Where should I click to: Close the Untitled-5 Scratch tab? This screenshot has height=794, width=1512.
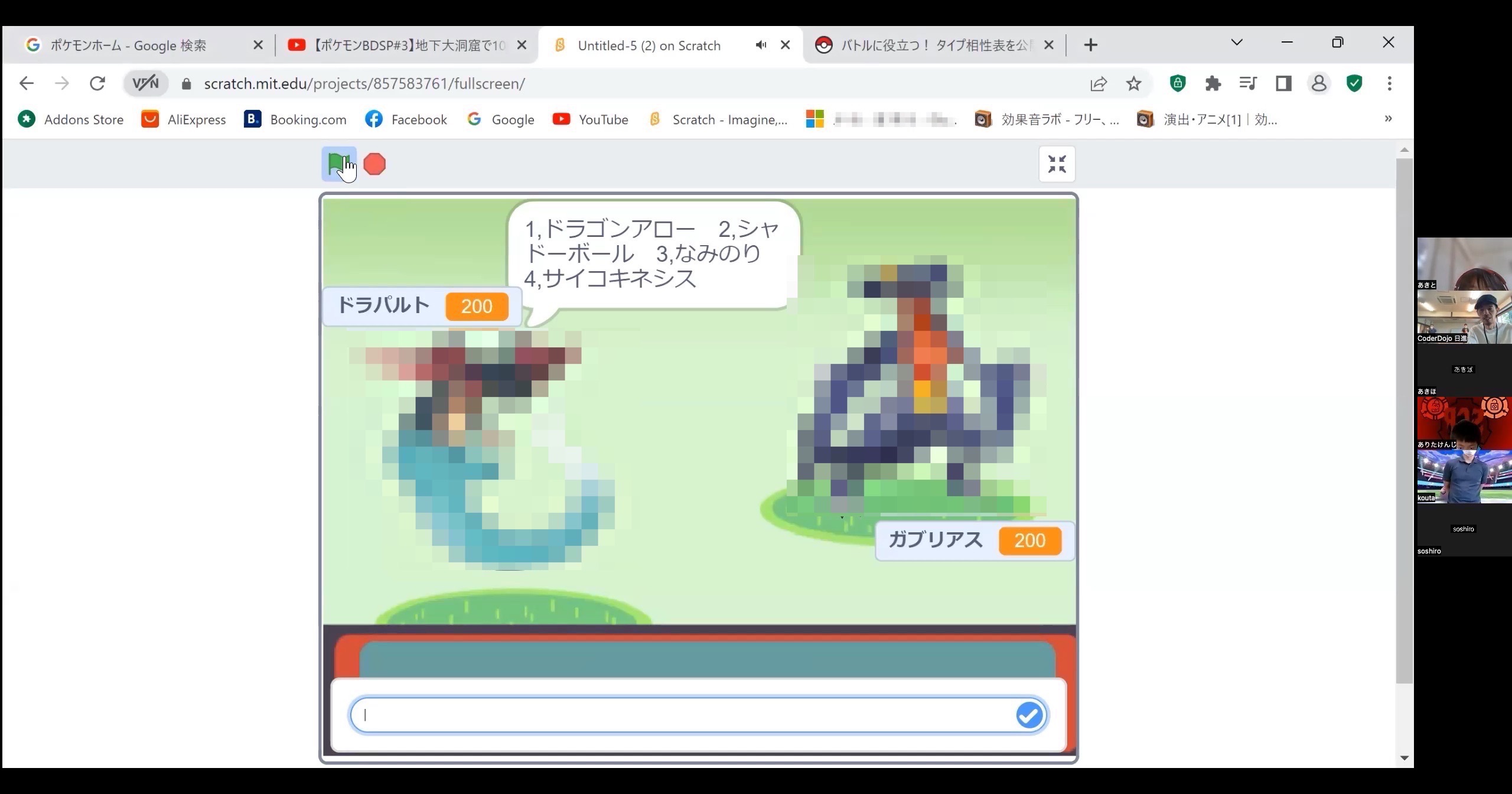pyautogui.click(x=785, y=45)
